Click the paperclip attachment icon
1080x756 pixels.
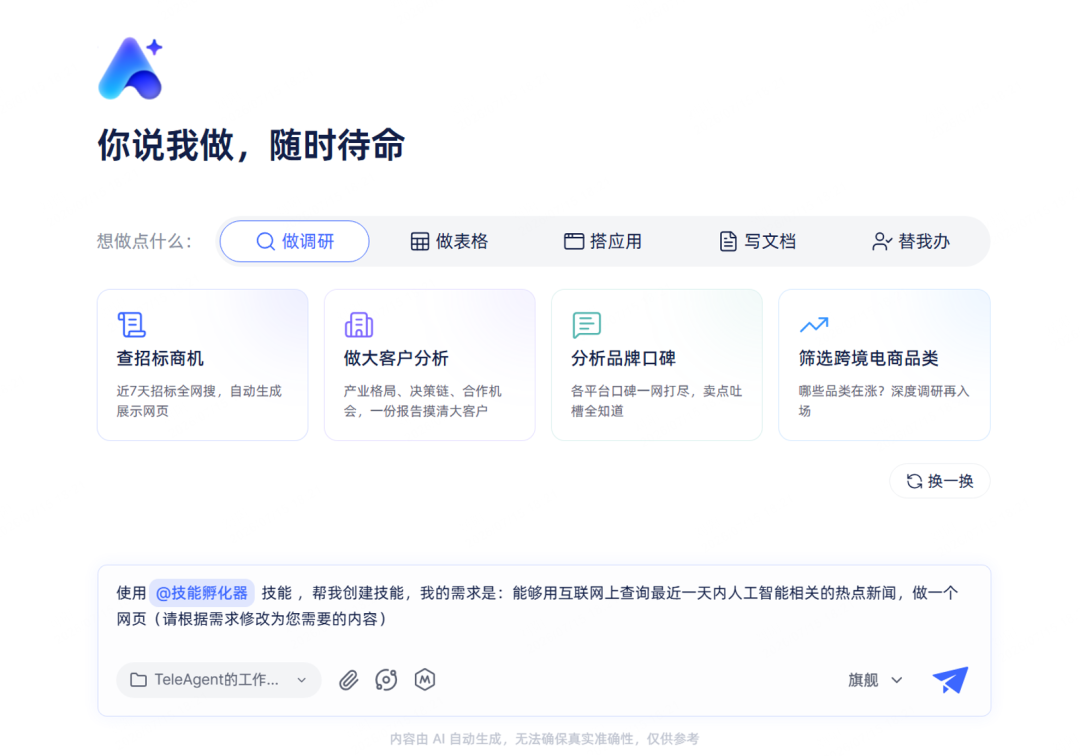(349, 680)
